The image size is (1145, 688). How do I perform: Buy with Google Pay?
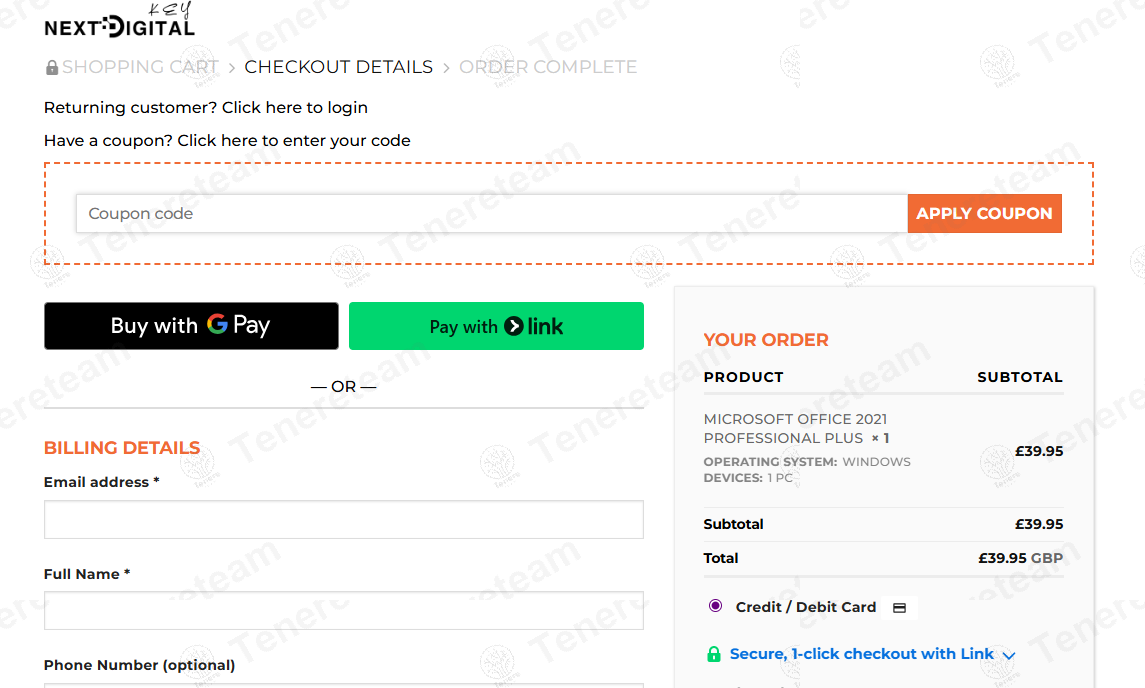191,326
